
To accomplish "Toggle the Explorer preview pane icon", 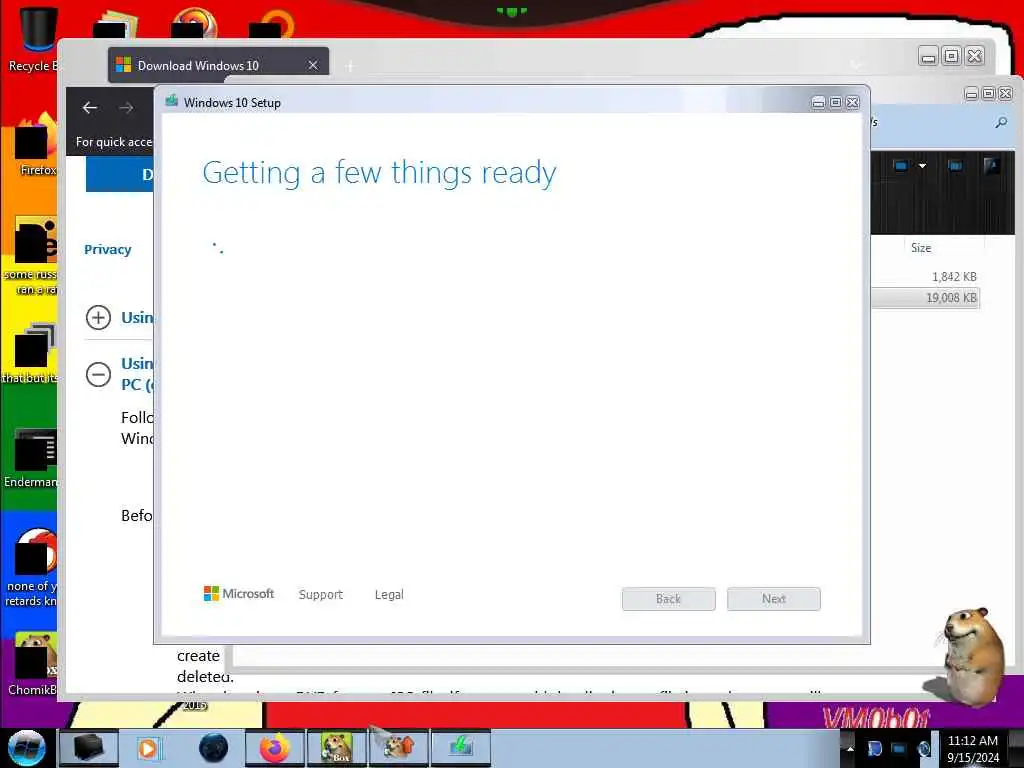I will coord(955,166).
